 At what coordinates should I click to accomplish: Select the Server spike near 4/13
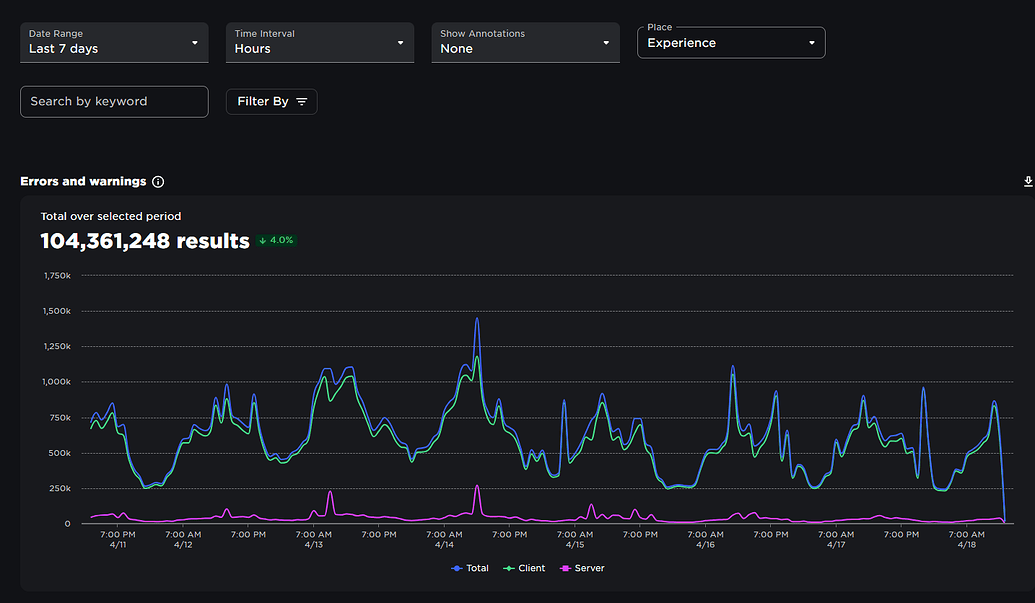click(330, 492)
